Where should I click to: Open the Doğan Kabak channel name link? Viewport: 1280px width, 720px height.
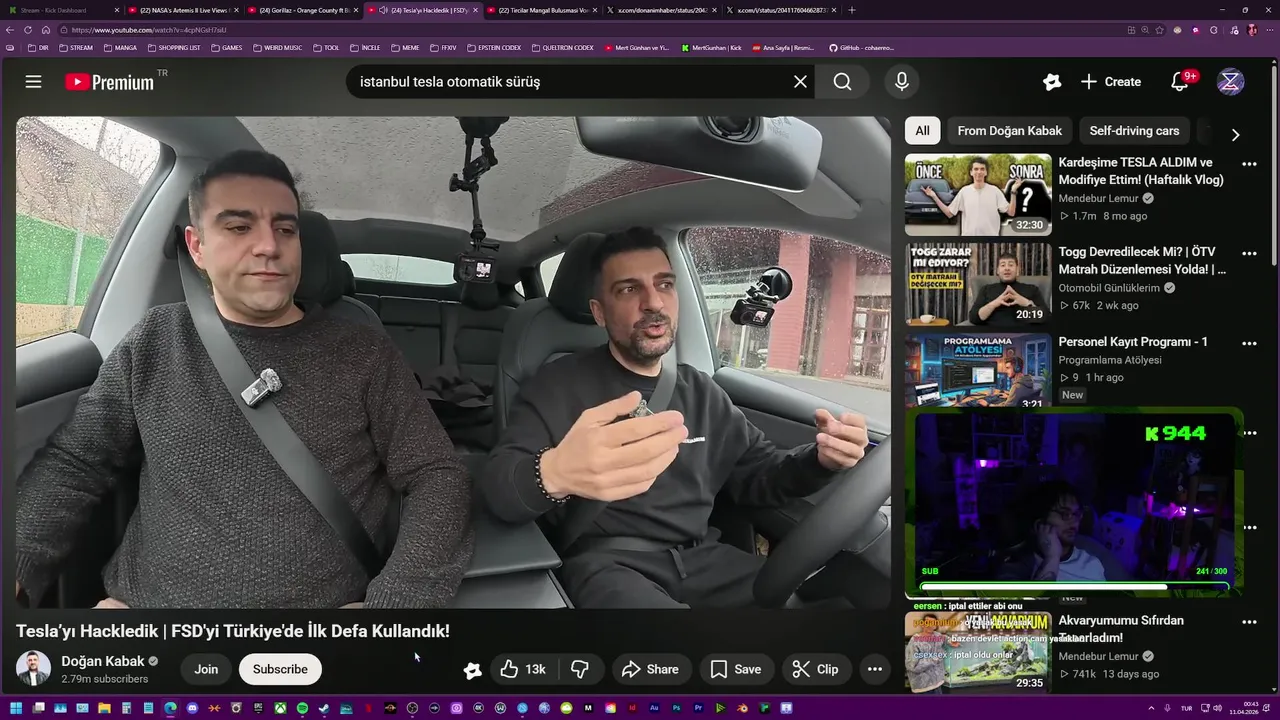click(103, 661)
